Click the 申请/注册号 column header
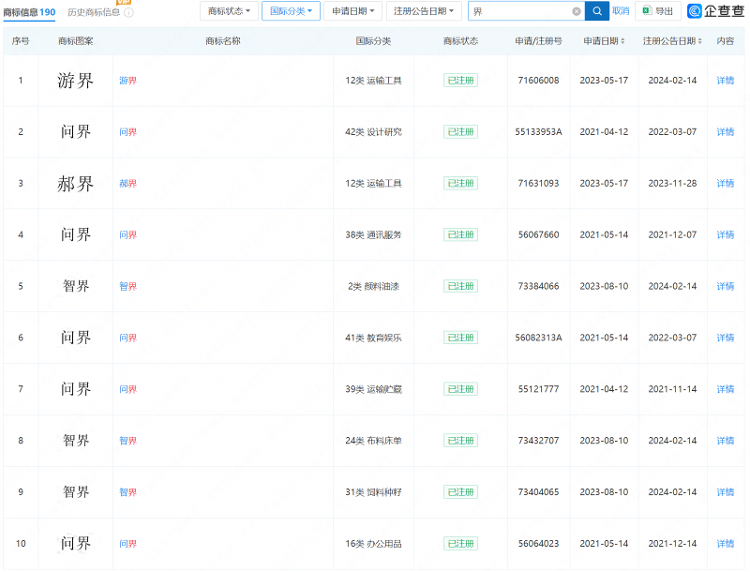This screenshot has height=572, width=750. tap(538, 41)
